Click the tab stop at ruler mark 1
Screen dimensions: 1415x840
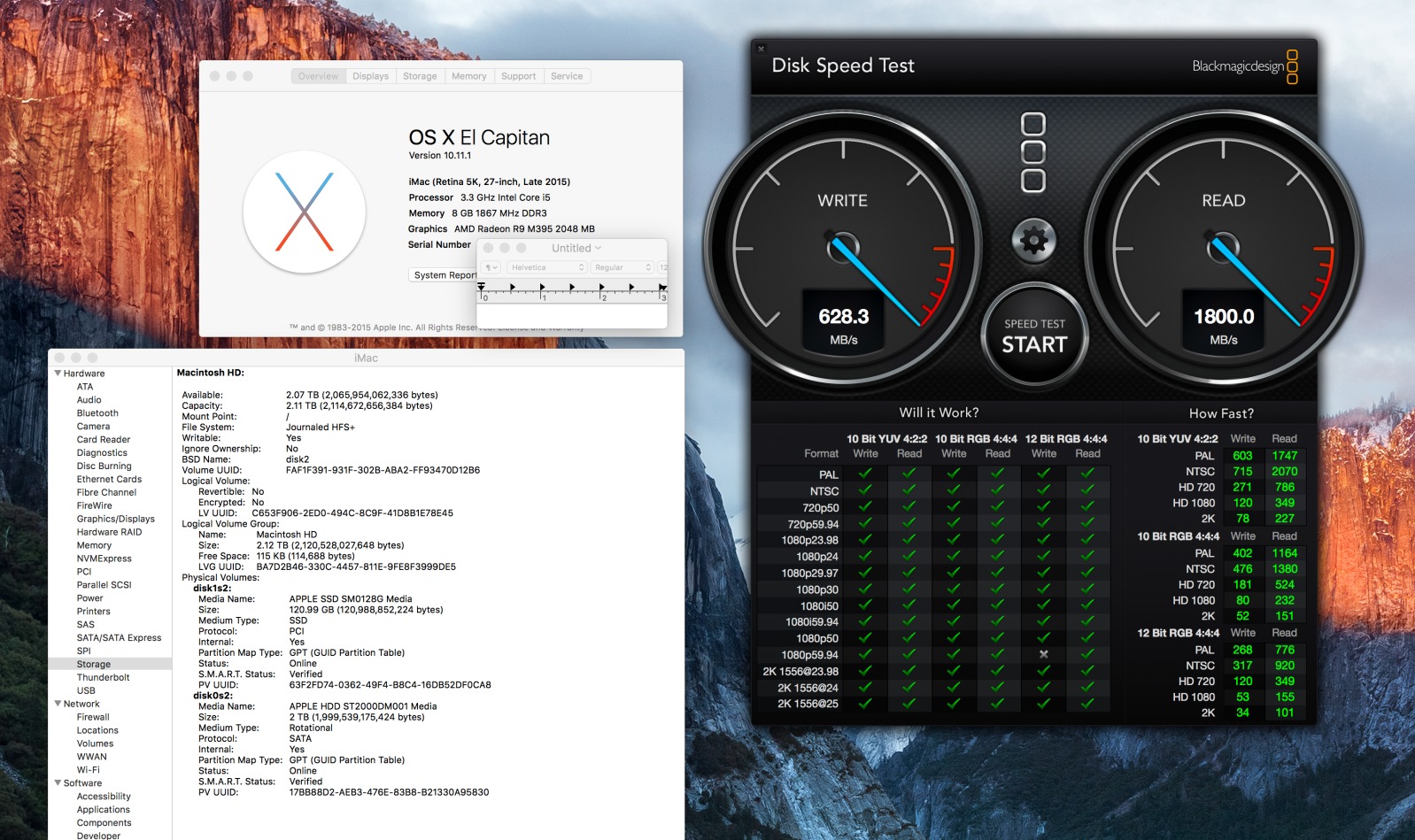[542, 288]
